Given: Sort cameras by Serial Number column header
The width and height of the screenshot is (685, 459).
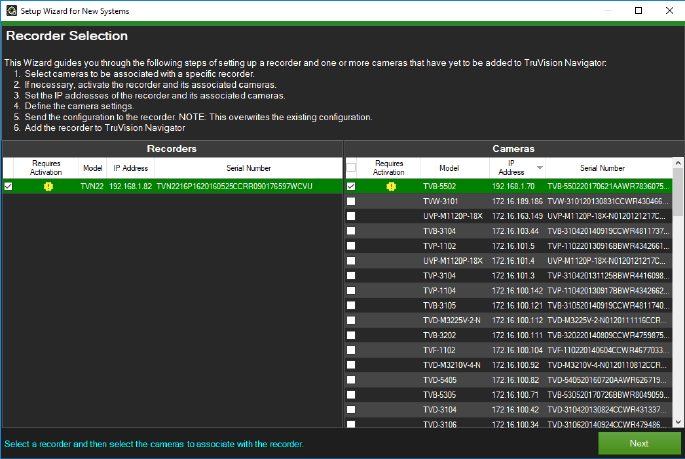Looking at the screenshot, I should click(x=608, y=168).
